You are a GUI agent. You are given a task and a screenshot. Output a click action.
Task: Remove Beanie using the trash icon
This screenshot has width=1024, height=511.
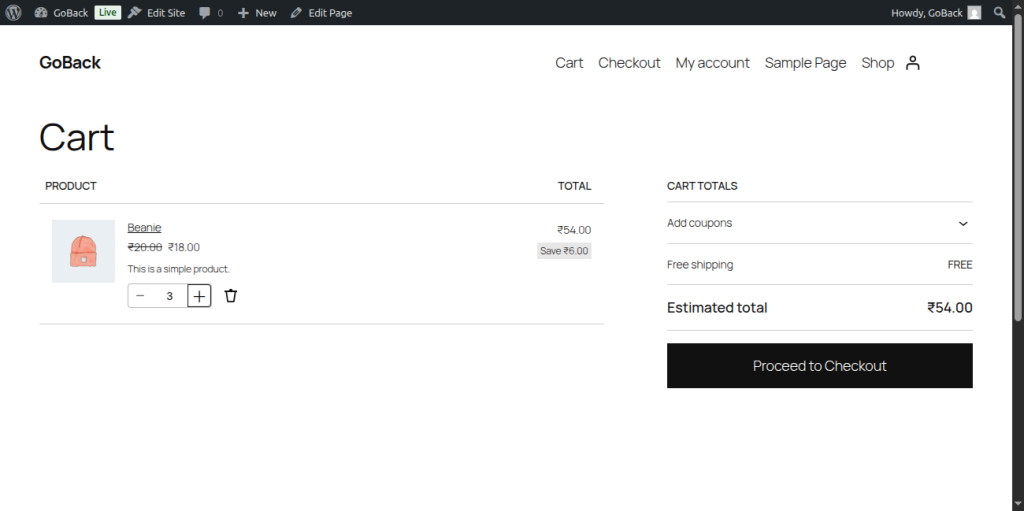[x=231, y=296]
